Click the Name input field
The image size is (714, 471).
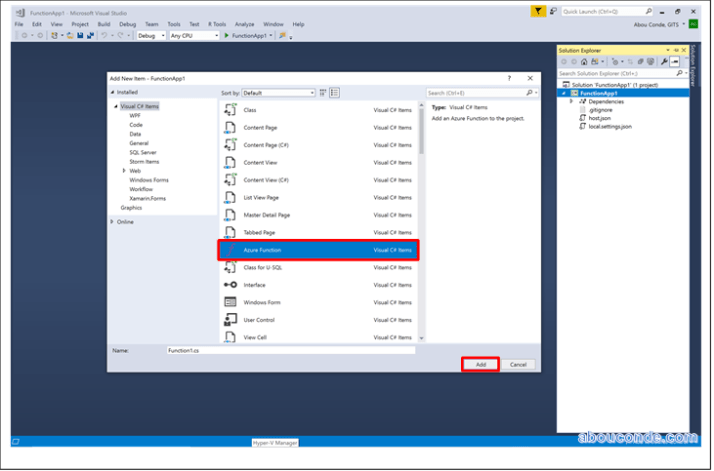click(290, 351)
